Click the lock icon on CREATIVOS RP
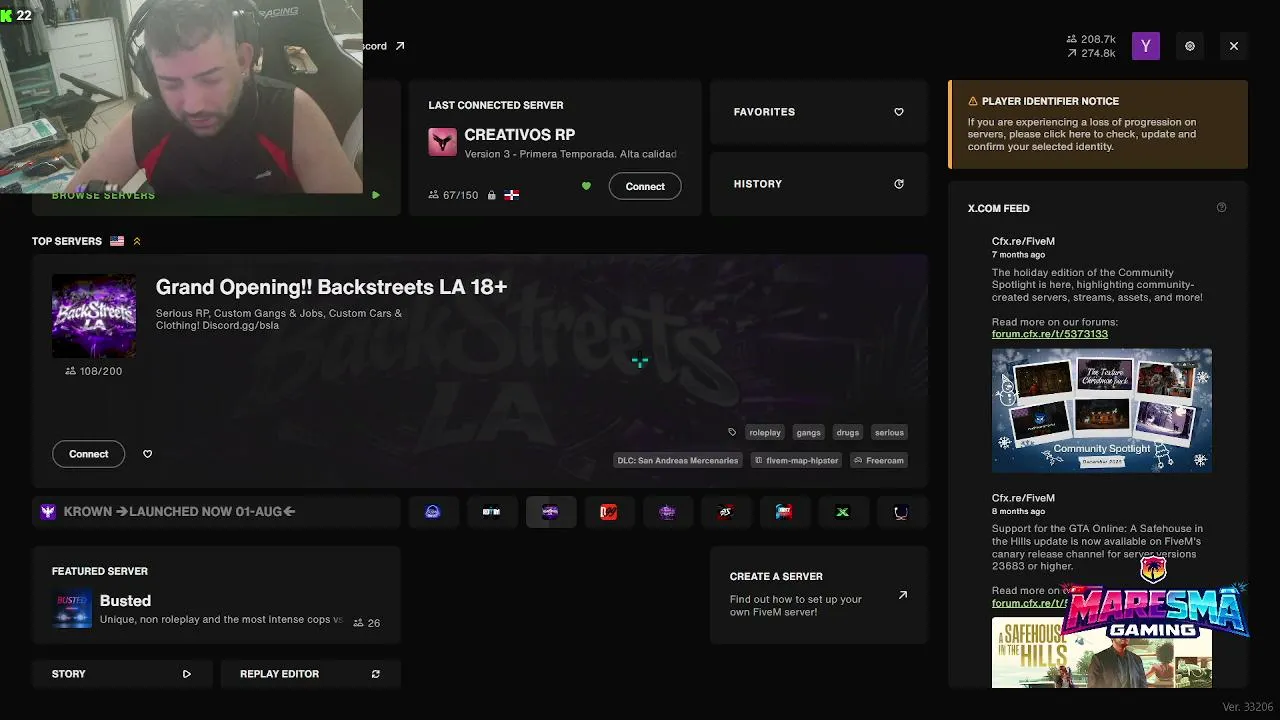This screenshot has height=720, width=1280. tap(491, 195)
